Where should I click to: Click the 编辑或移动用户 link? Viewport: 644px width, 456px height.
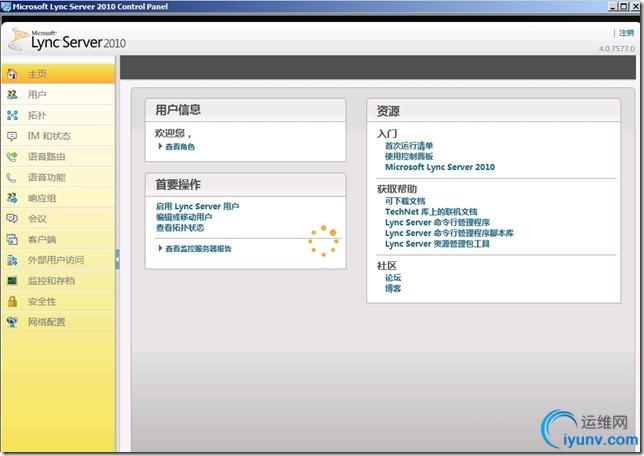pos(184,217)
